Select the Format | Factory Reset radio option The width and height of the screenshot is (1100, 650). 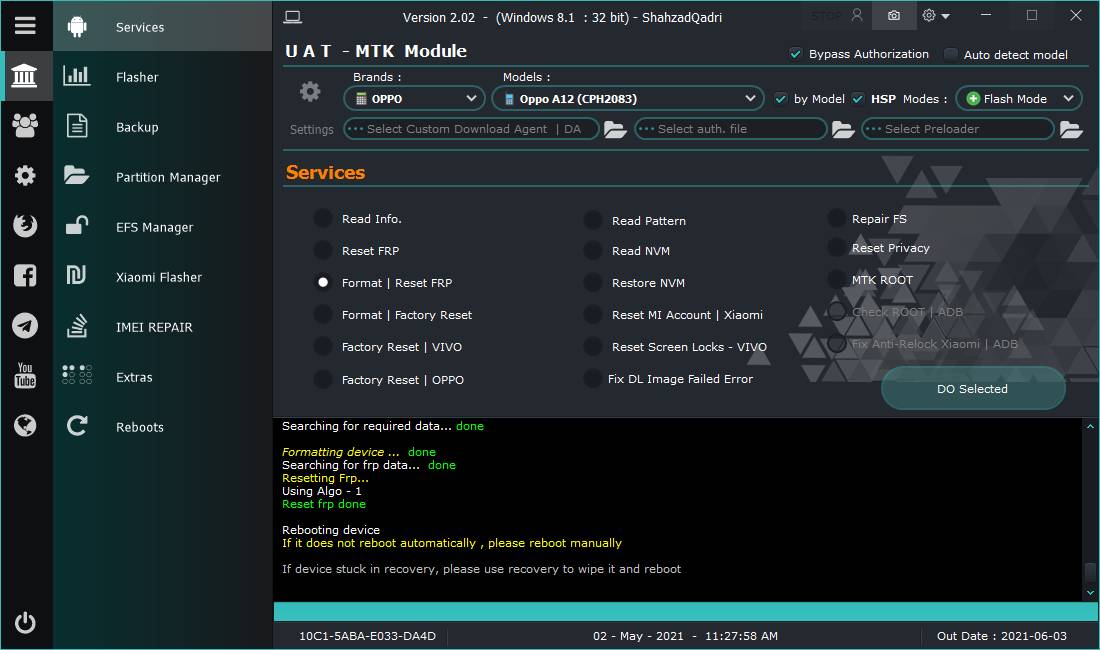click(323, 315)
